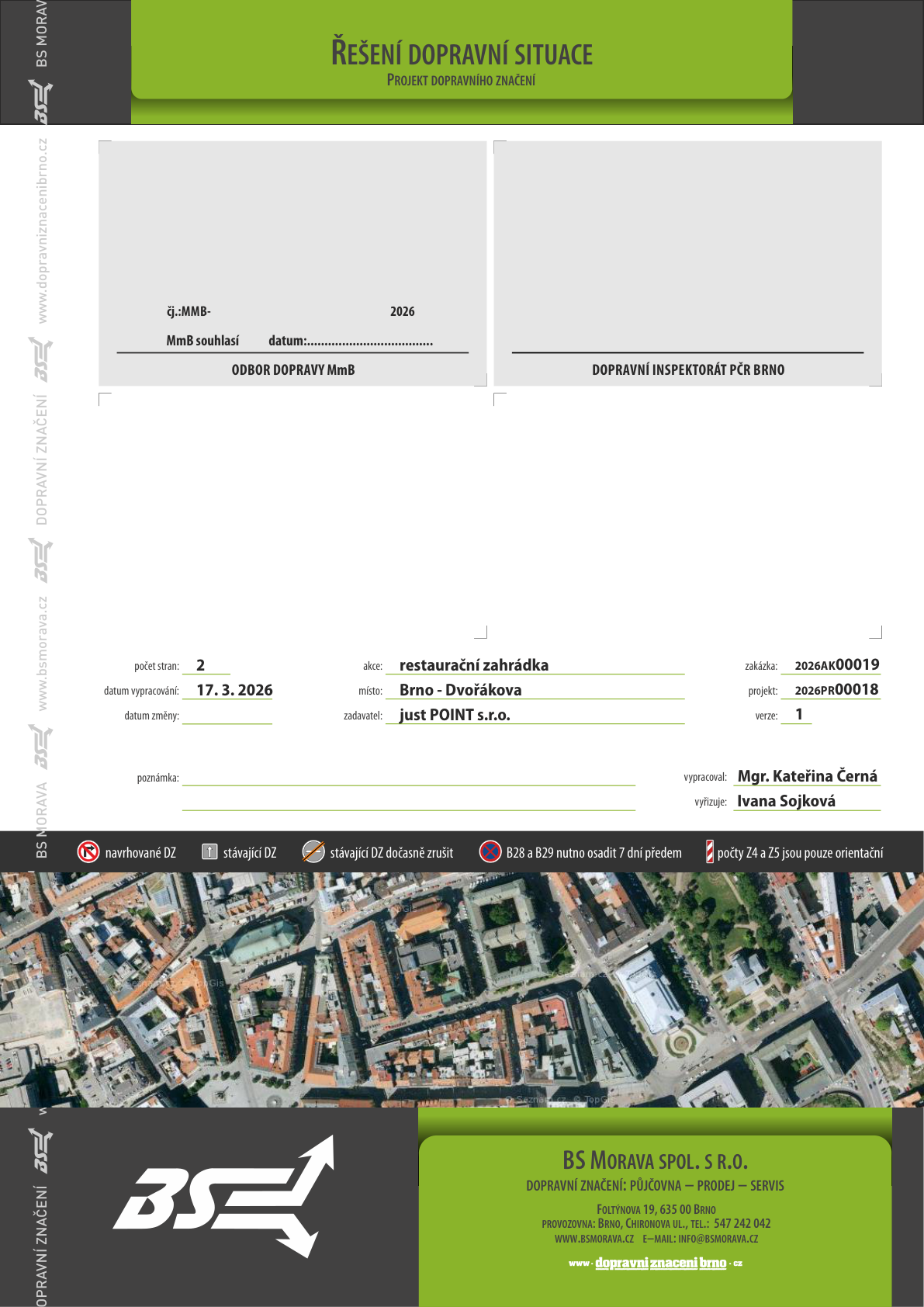Click the BS logo beside DOPRAVNÍ ZNAČENÍ sidebar text
The width and height of the screenshot is (924, 1307).
(x=41, y=359)
